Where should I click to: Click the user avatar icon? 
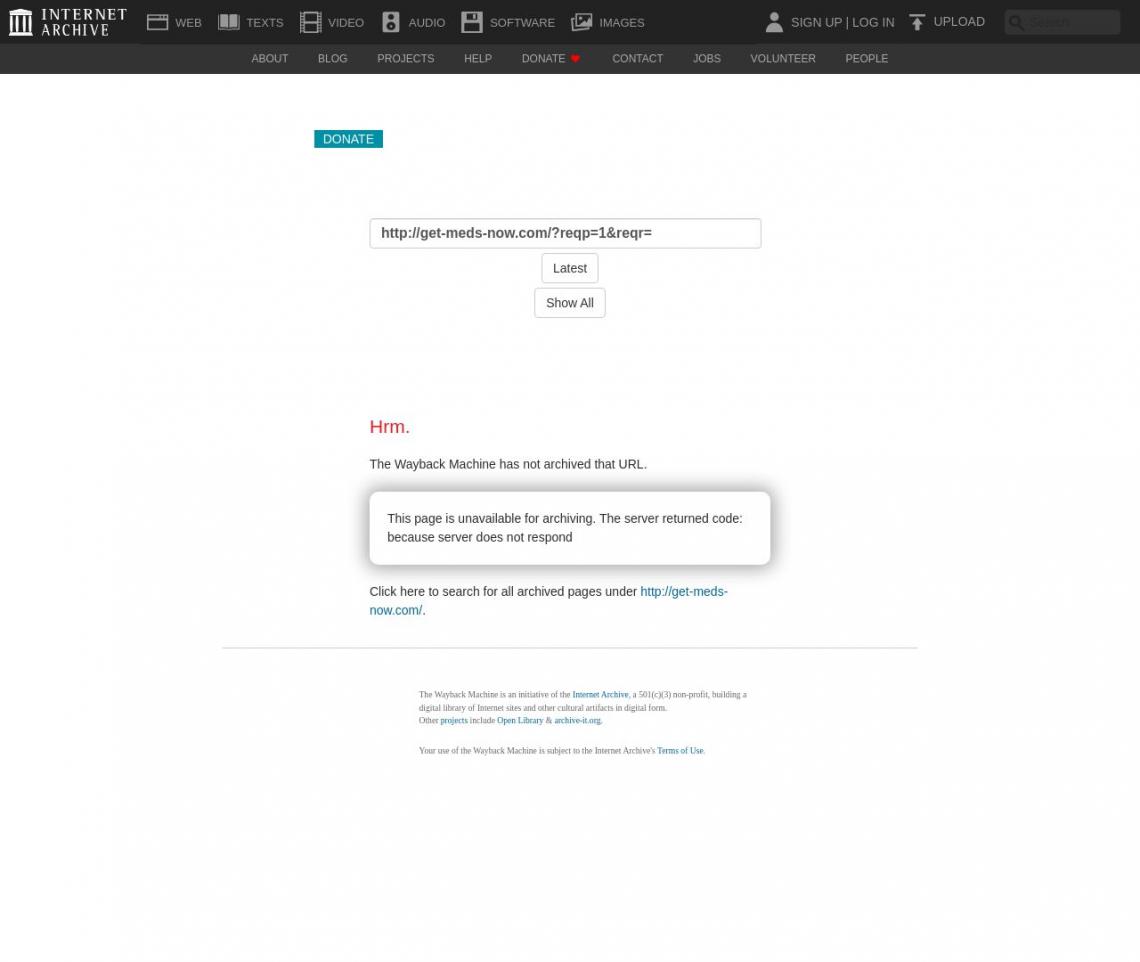click(773, 22)
